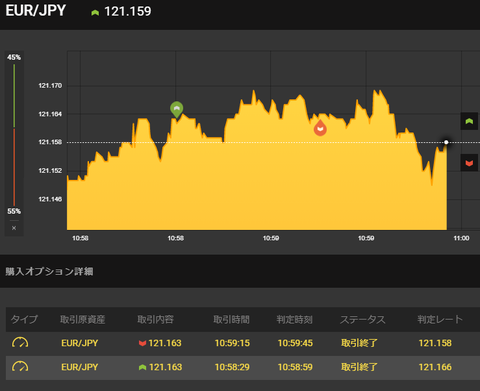Click the 購入オプション詳細 section header

click(x=49, y=271)
